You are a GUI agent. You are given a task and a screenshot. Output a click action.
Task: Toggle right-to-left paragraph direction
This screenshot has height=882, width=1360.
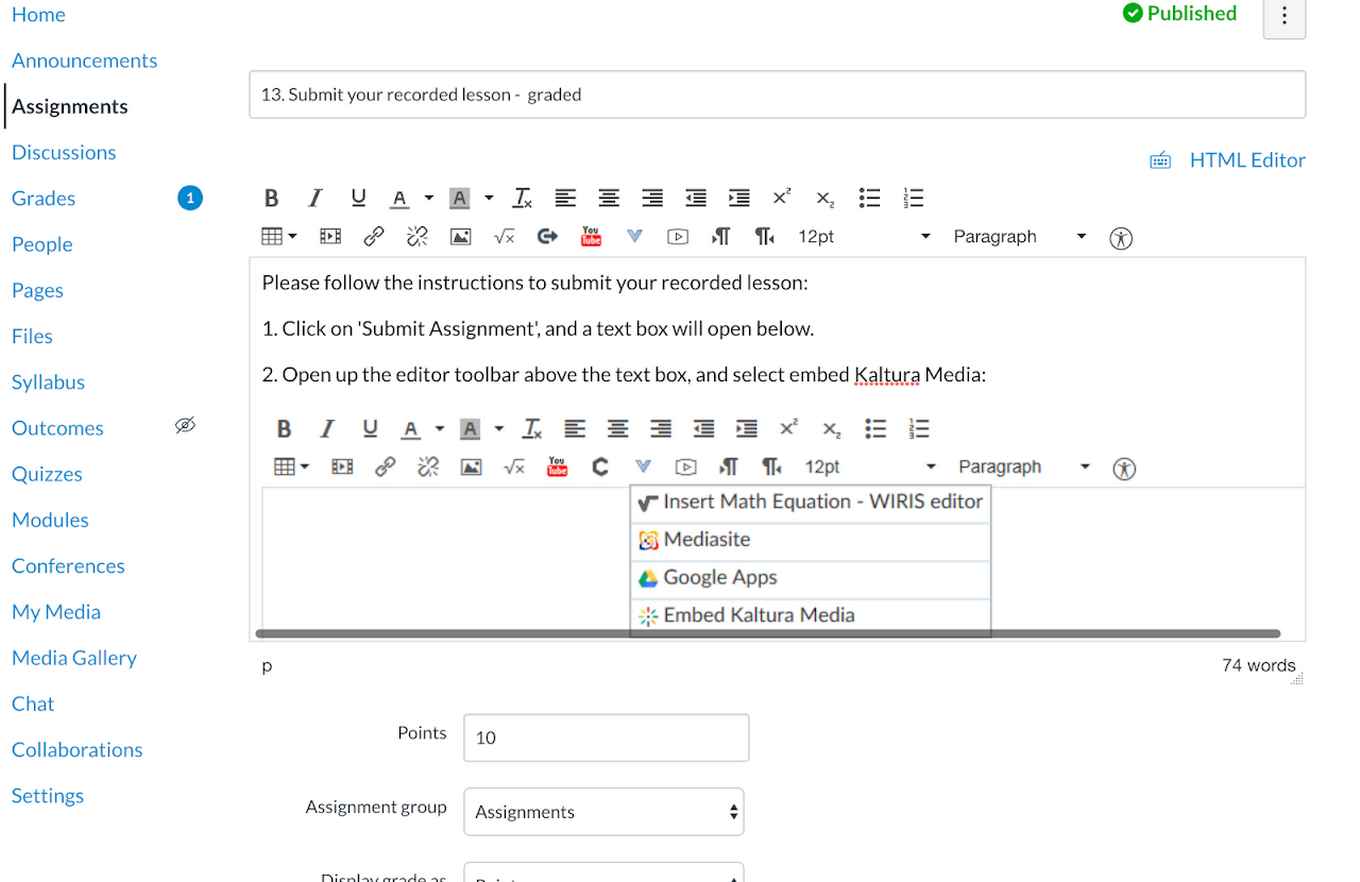pyautogui.click(x=764, y=236)
